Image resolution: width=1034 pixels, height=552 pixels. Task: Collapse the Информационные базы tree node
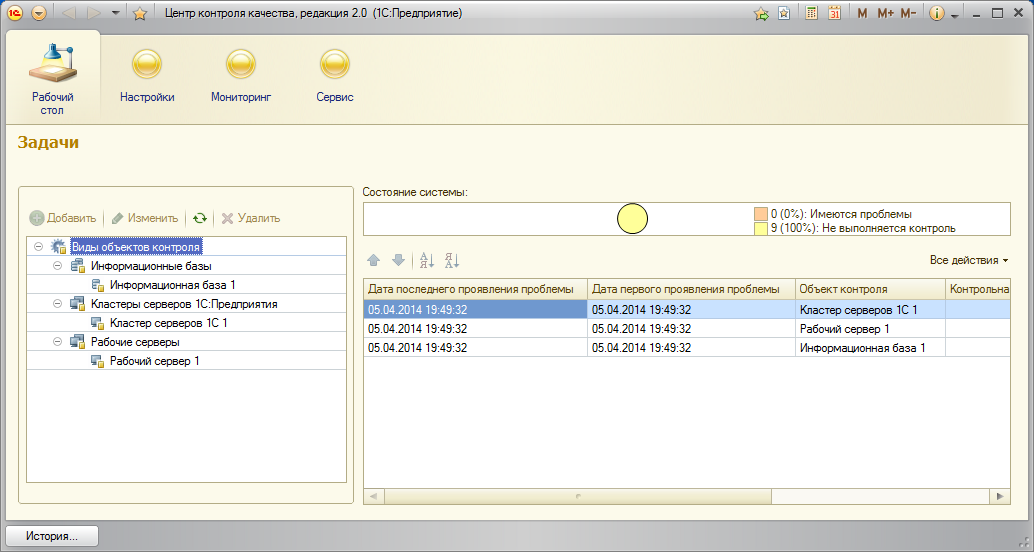(x=57, y=266)
